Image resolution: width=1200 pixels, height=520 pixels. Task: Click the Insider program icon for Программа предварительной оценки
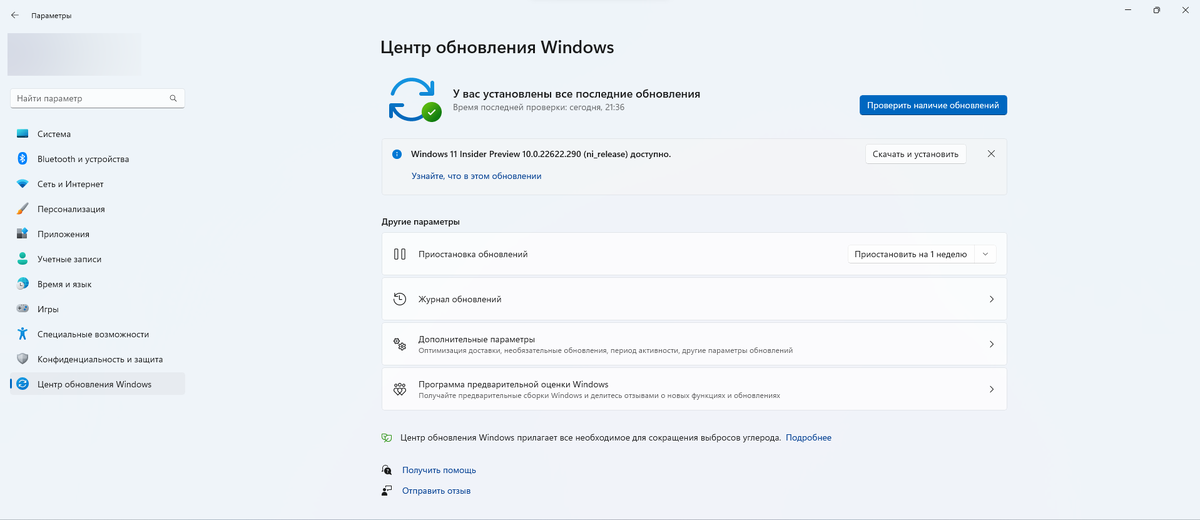[x=399, y=389]
